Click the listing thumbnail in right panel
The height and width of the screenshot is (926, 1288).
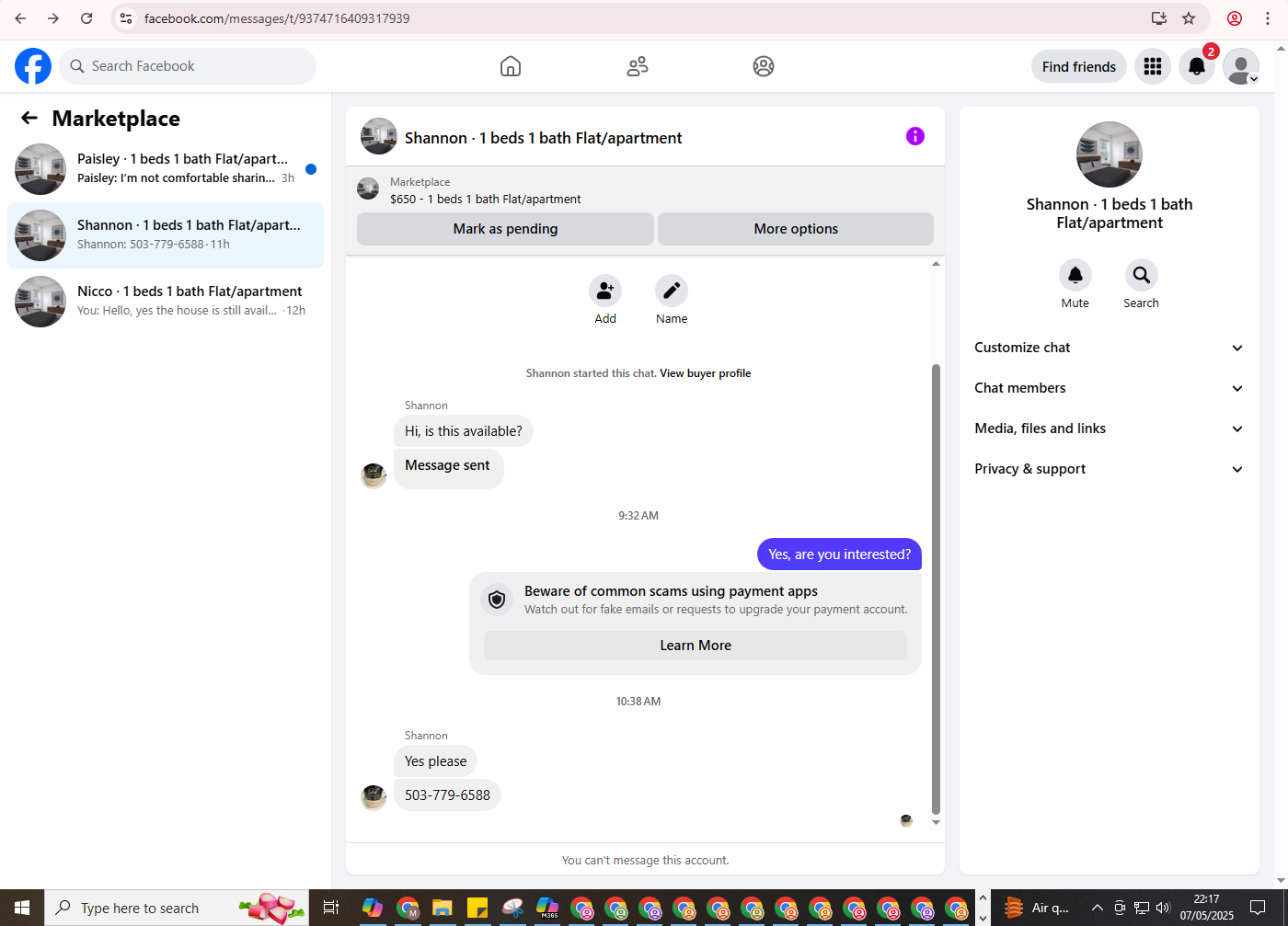click(x=1110, y=154)
